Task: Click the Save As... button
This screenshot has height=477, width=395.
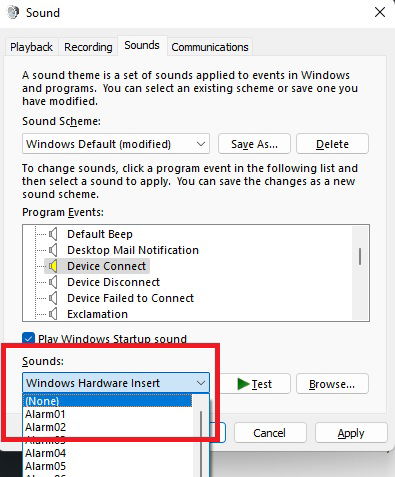Action: (254, 144)
